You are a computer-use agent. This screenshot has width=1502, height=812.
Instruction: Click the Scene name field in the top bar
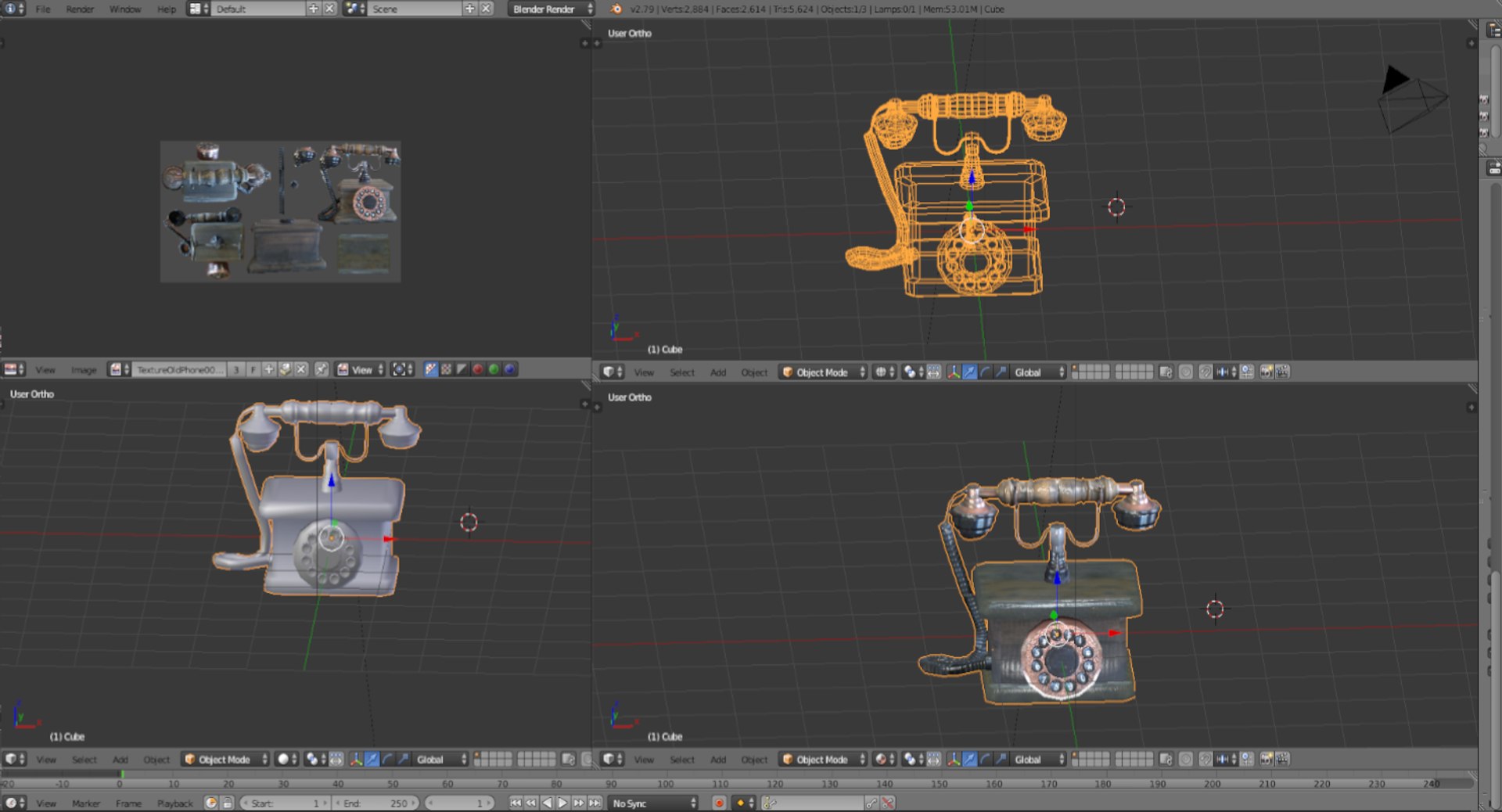pos(415,9)
